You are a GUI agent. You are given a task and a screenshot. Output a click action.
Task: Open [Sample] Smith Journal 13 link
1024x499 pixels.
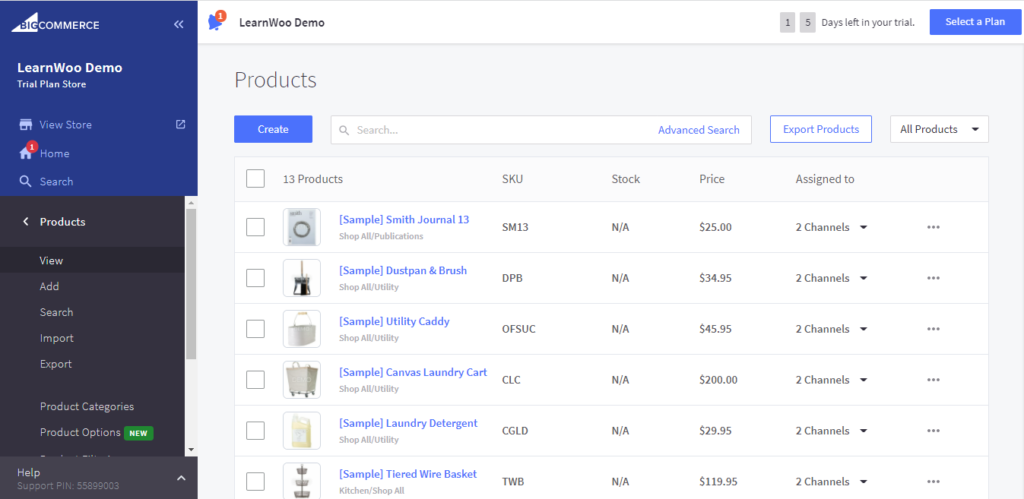point(404,219)
